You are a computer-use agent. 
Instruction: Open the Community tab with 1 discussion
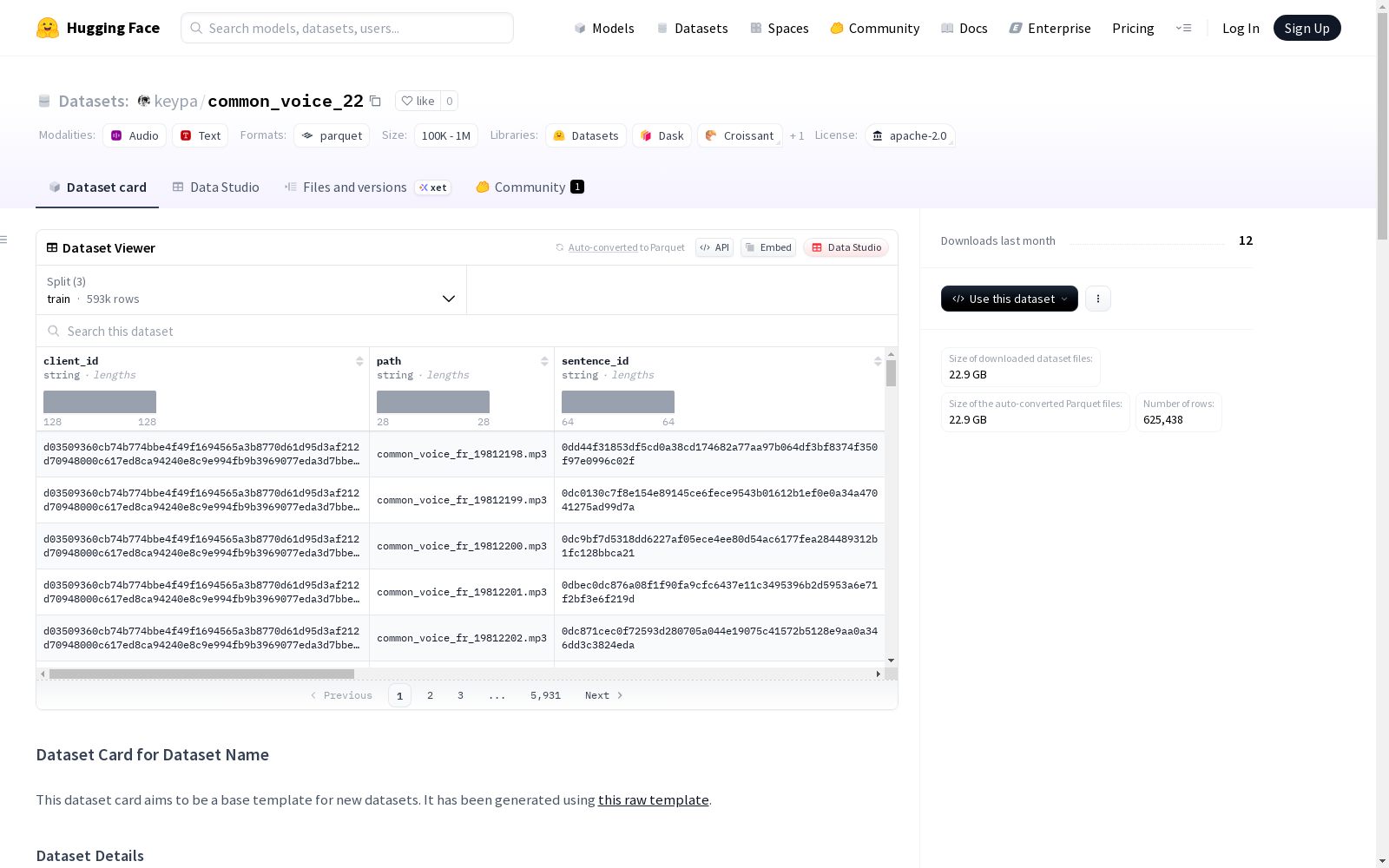point(530,187)
